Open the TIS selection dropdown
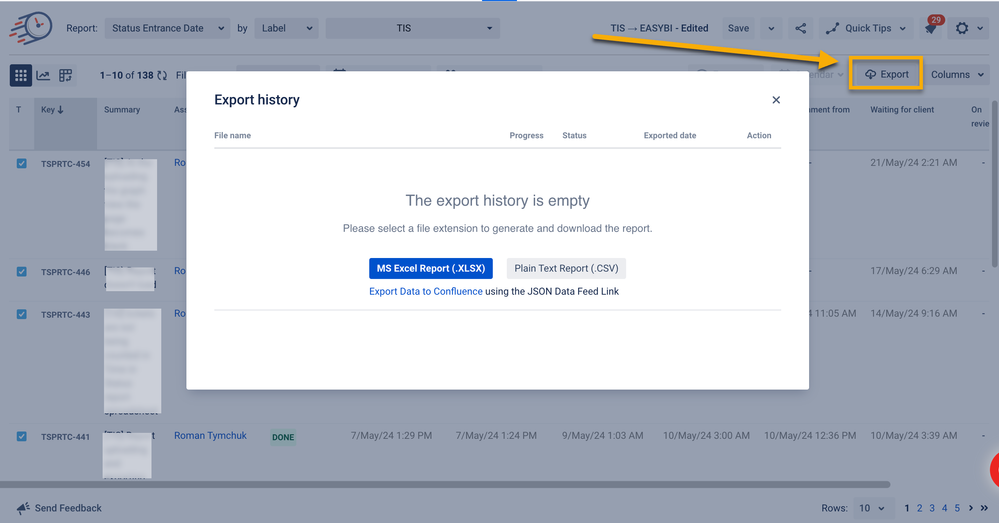999x523 pixels. [412, 28]
